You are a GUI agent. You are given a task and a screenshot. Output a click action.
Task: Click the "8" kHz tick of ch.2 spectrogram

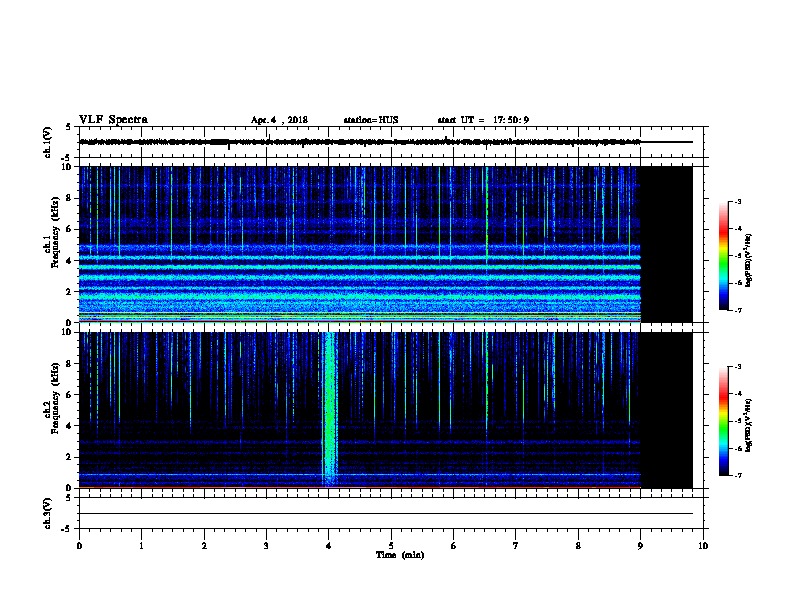[70, 364]
